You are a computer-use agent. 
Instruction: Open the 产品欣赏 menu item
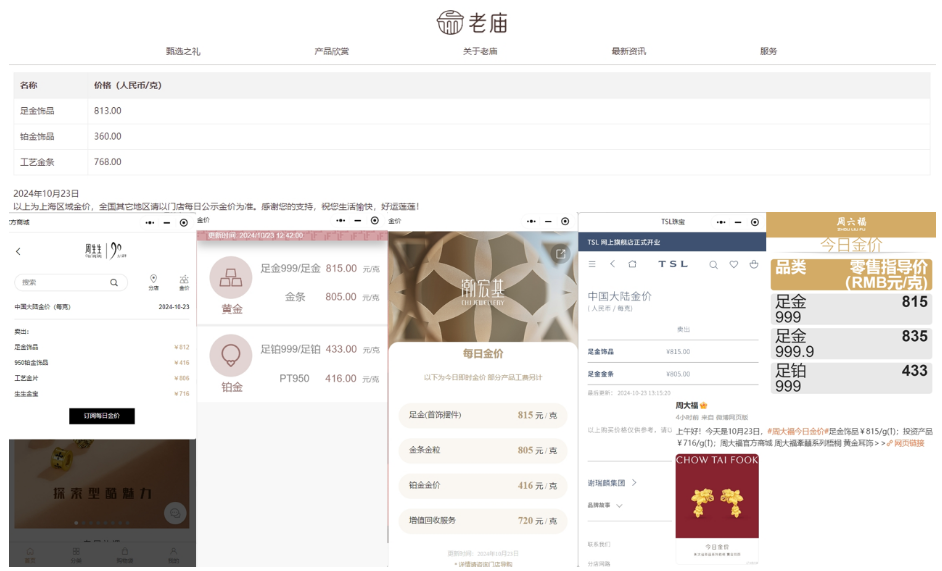[x=331, y=51]
